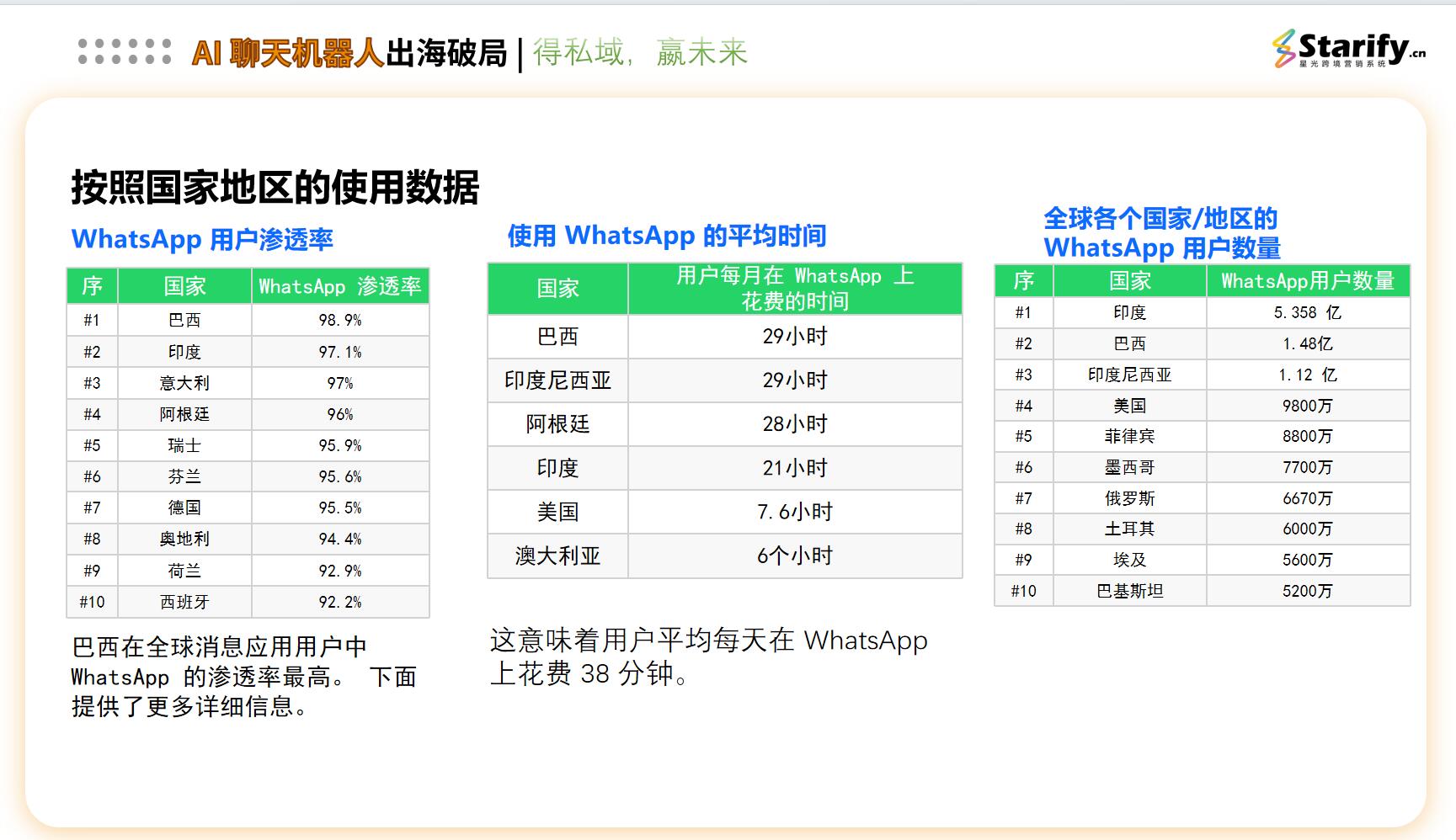Screen dimensions: 1456x840
Task: Select the 巴基斯坦 row showing 5200万
Action: click(x=1204, y=590)
